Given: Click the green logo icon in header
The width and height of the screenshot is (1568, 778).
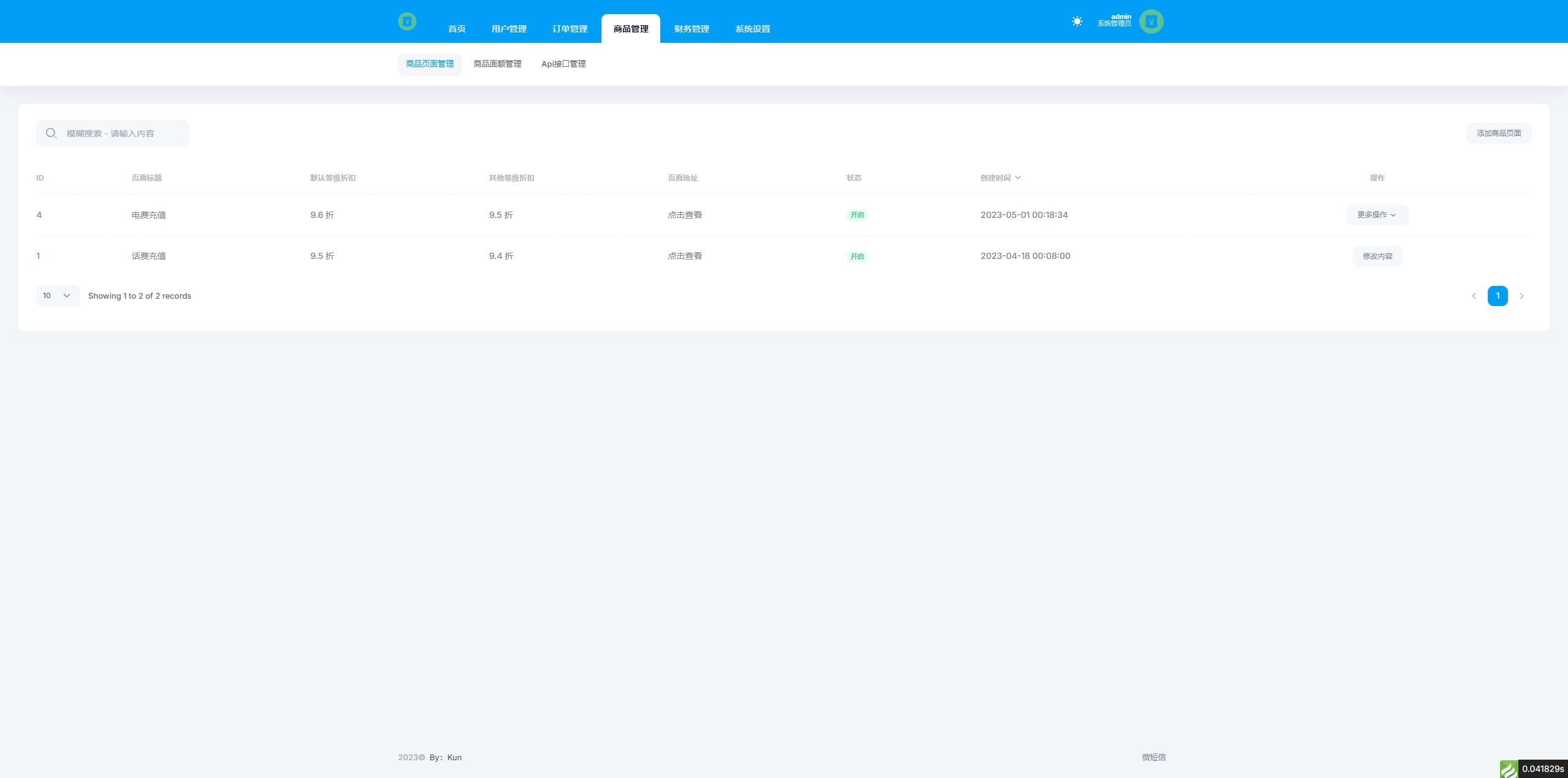Looking at the screenshot, I should [x=407, y=22].
